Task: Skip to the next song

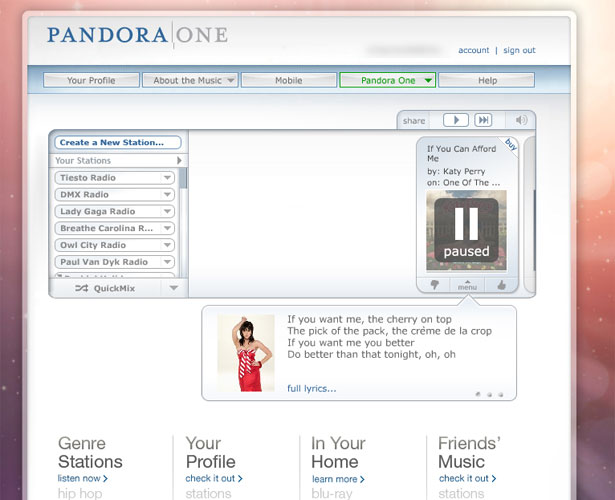Action: [483, 120]
